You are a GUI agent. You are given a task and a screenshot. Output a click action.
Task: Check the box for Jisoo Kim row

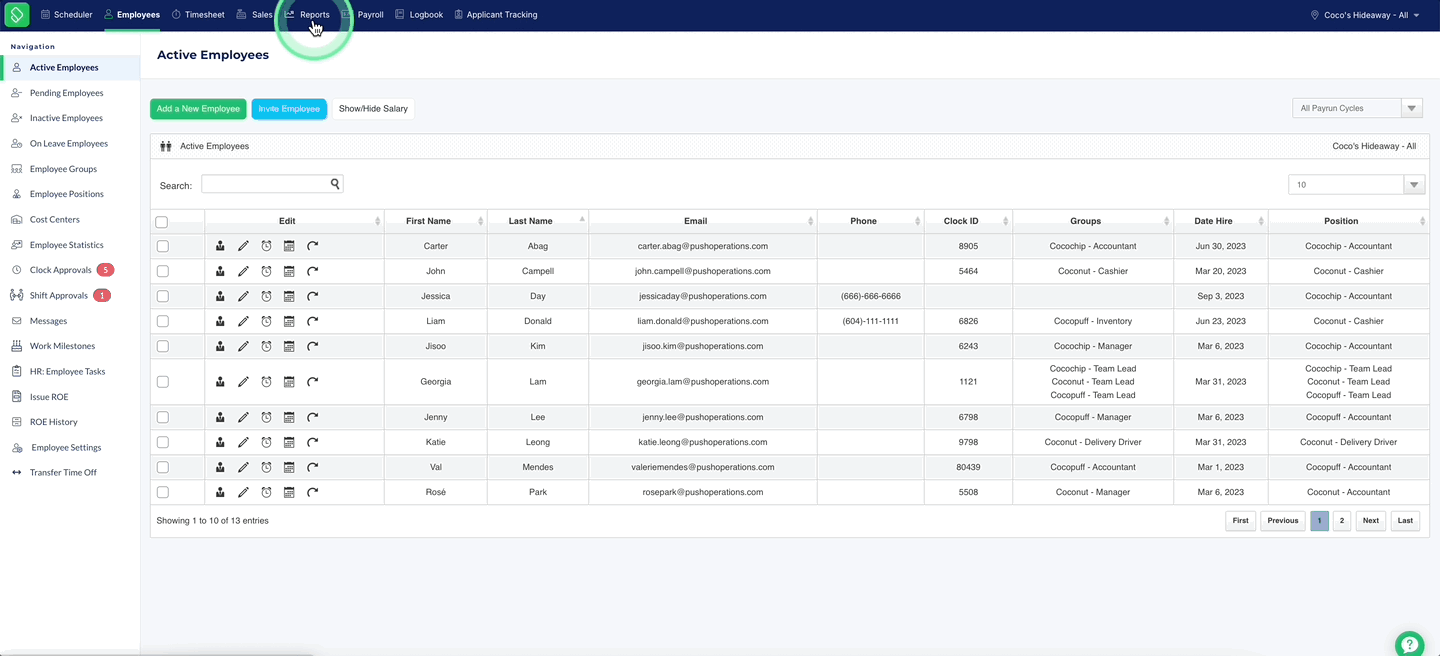(163, 346)
